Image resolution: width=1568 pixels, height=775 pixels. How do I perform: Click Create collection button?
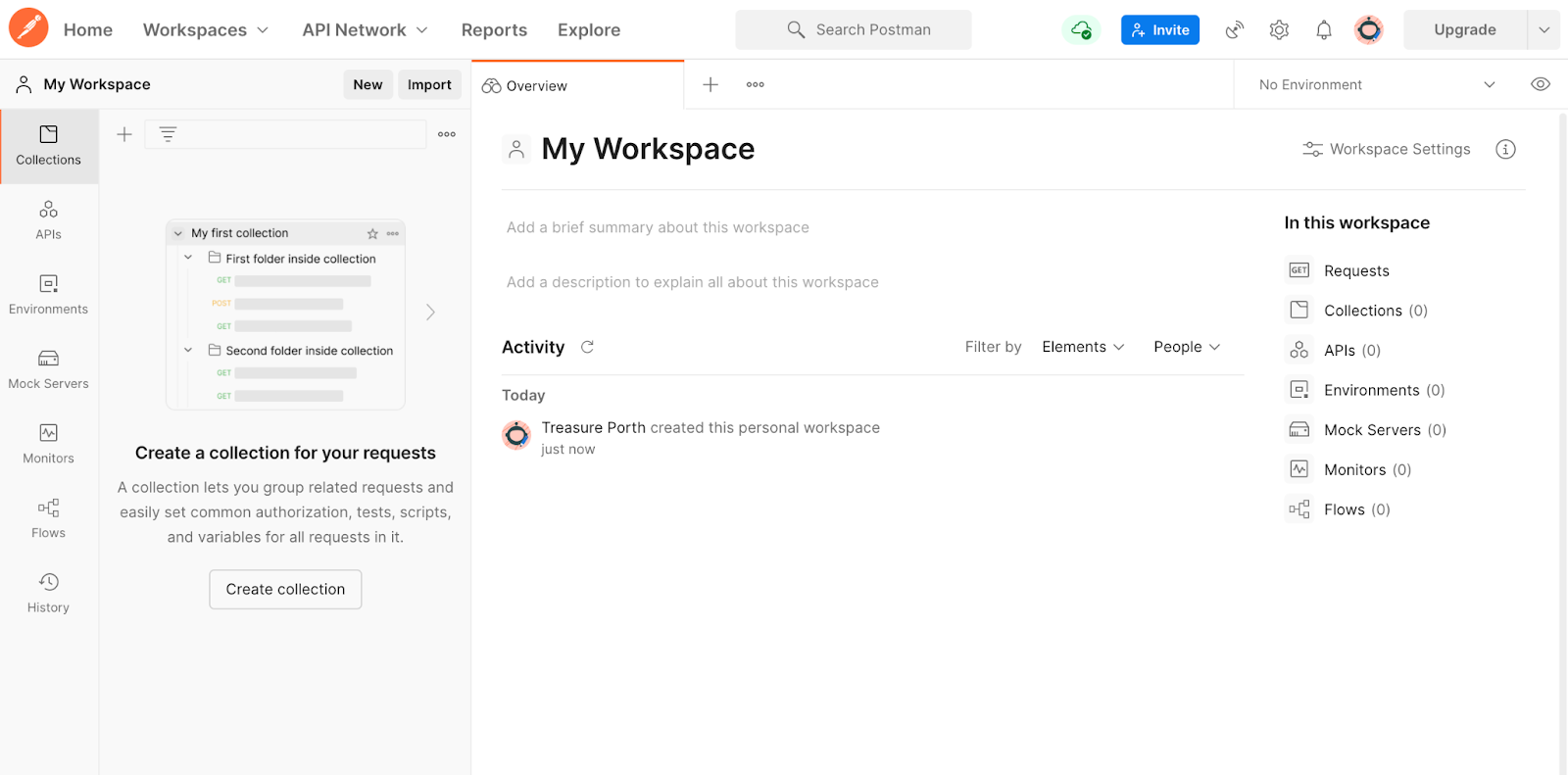[x=285, y=589]
